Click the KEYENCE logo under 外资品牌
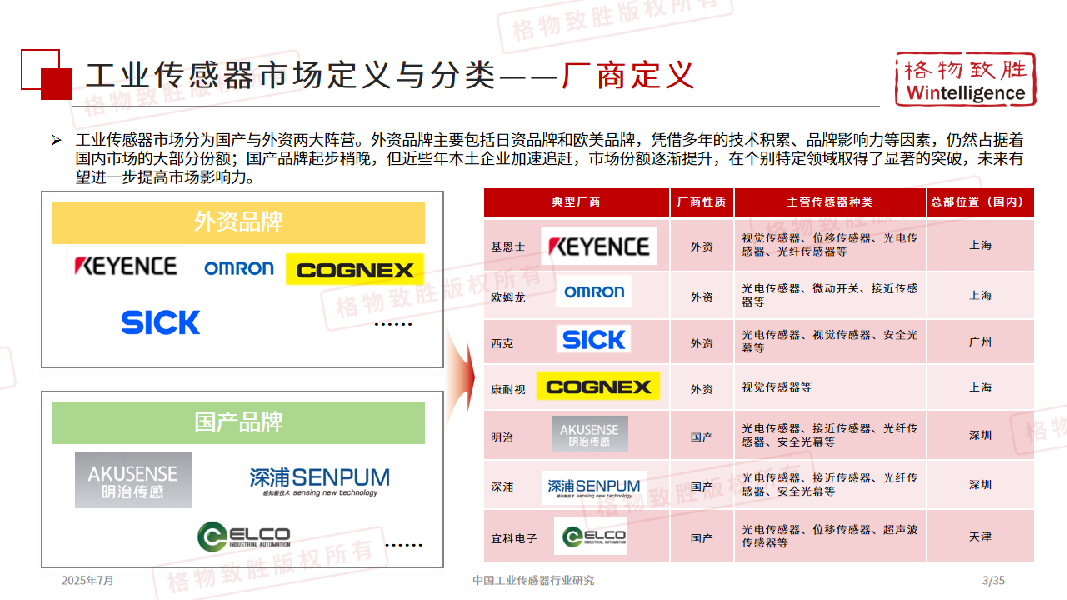This screenshot has width=1067, height=600. coord(126,266)
